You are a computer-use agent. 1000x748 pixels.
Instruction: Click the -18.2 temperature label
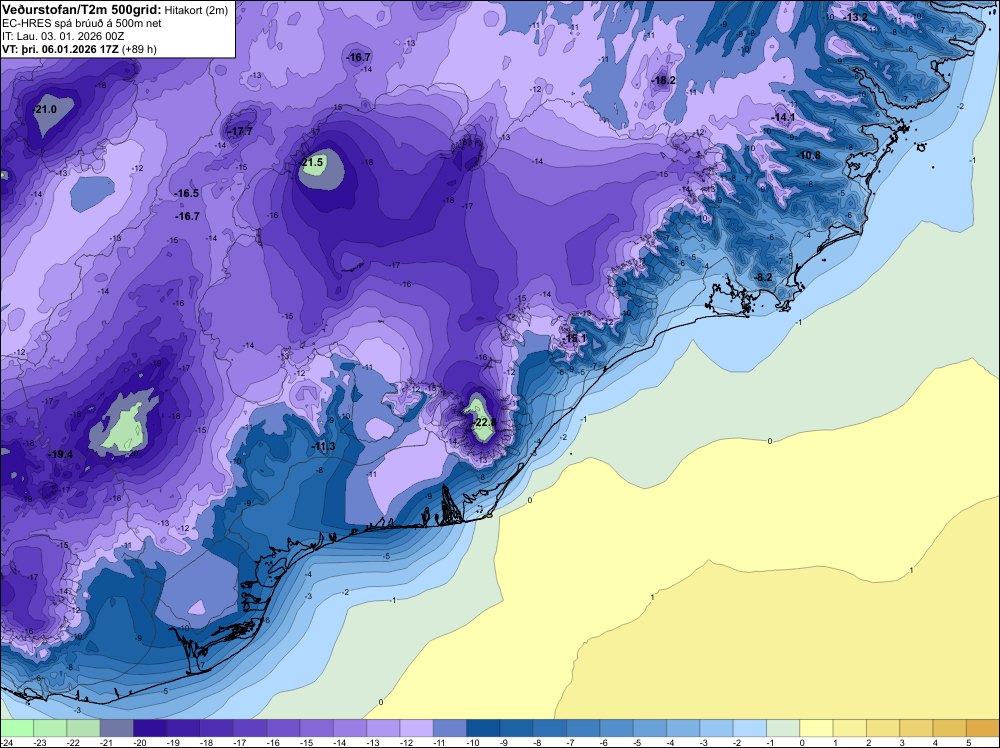pyautogui.click(x=663, y=80)
